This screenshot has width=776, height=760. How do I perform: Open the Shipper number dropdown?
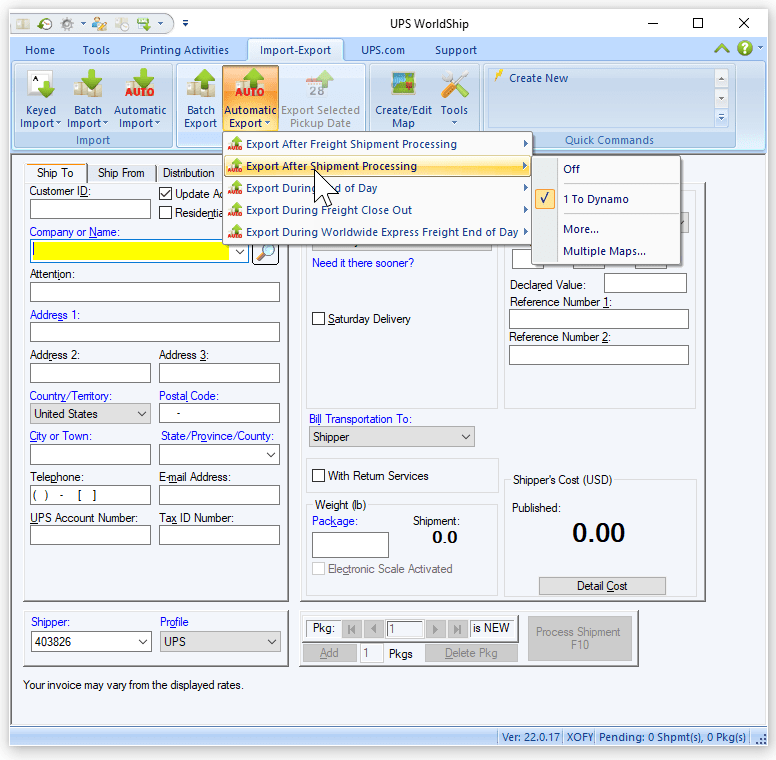(x=90, y=642)
